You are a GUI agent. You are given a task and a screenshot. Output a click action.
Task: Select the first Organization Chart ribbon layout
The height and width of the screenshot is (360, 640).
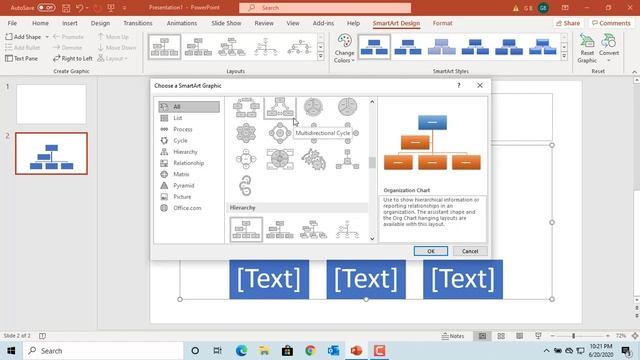164,47
